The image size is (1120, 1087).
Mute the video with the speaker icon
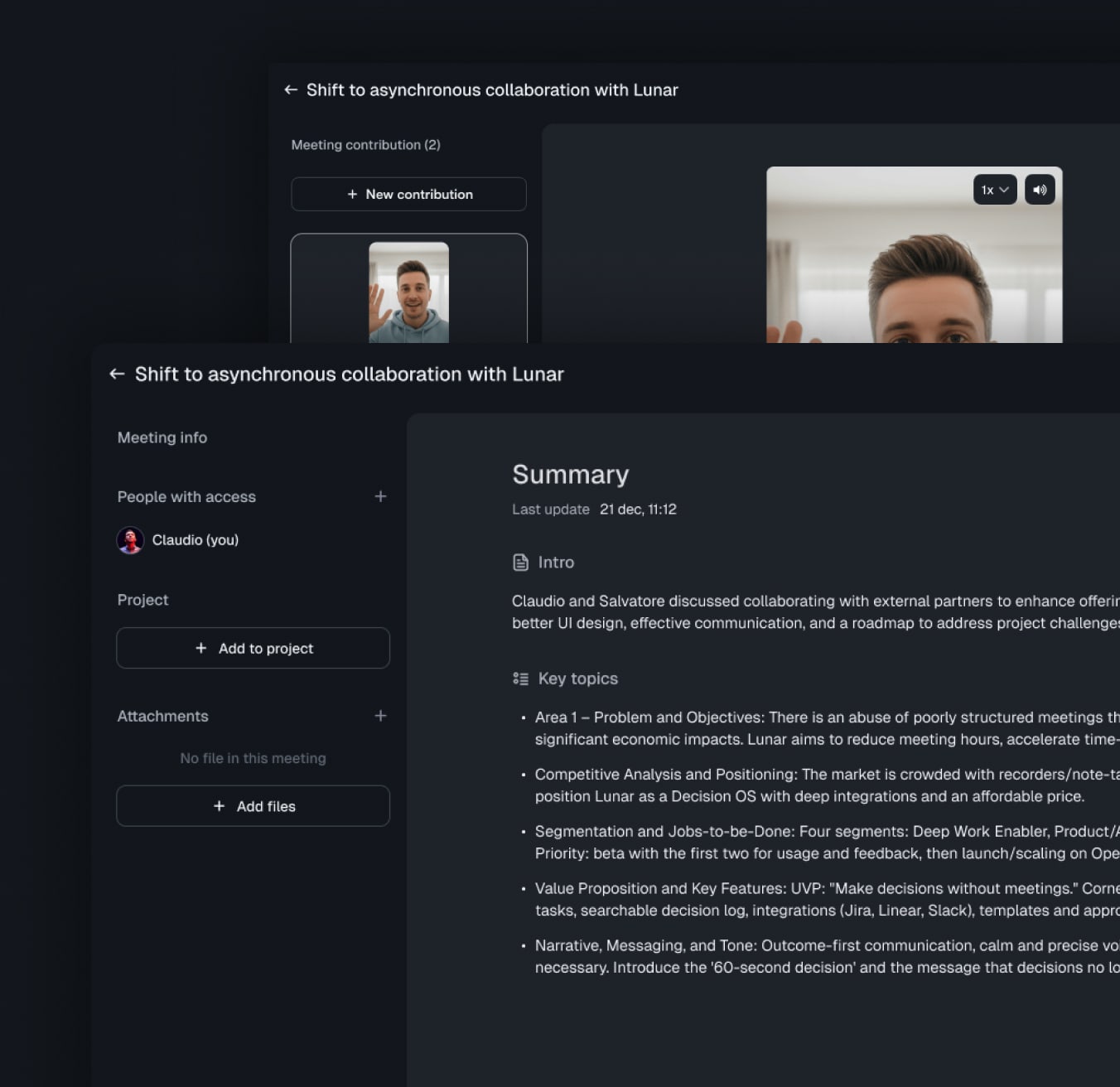pos(1040,190)
